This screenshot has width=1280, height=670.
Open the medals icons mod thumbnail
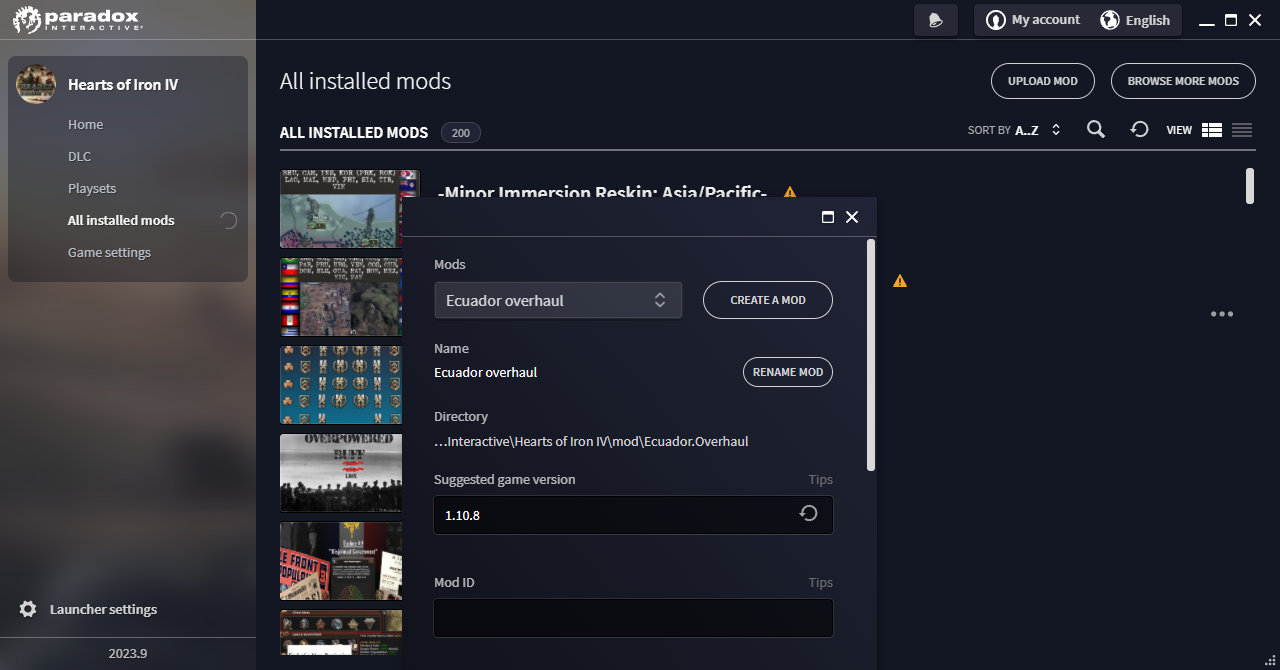click(x=341, y=385)
